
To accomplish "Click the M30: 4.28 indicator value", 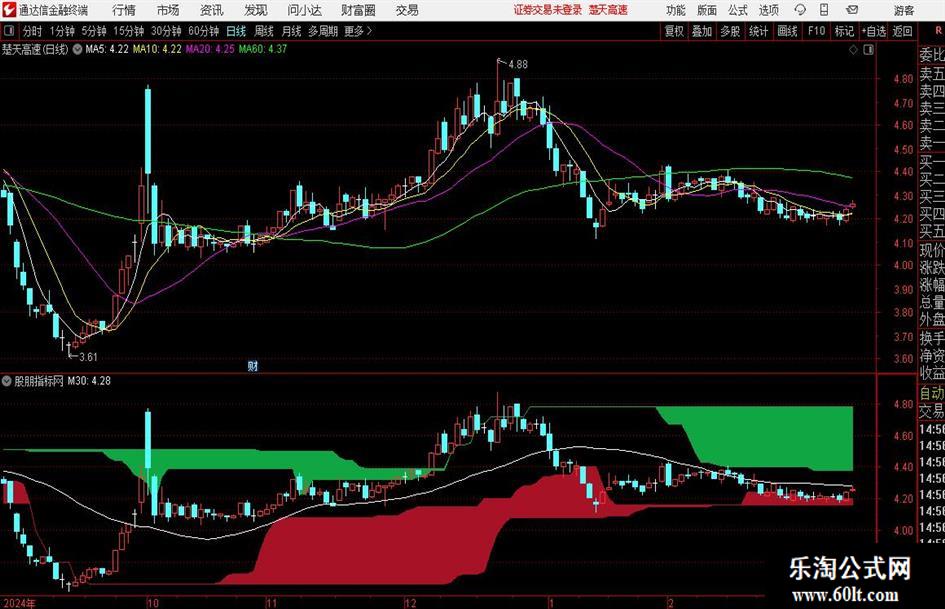I will coord(89,381).
